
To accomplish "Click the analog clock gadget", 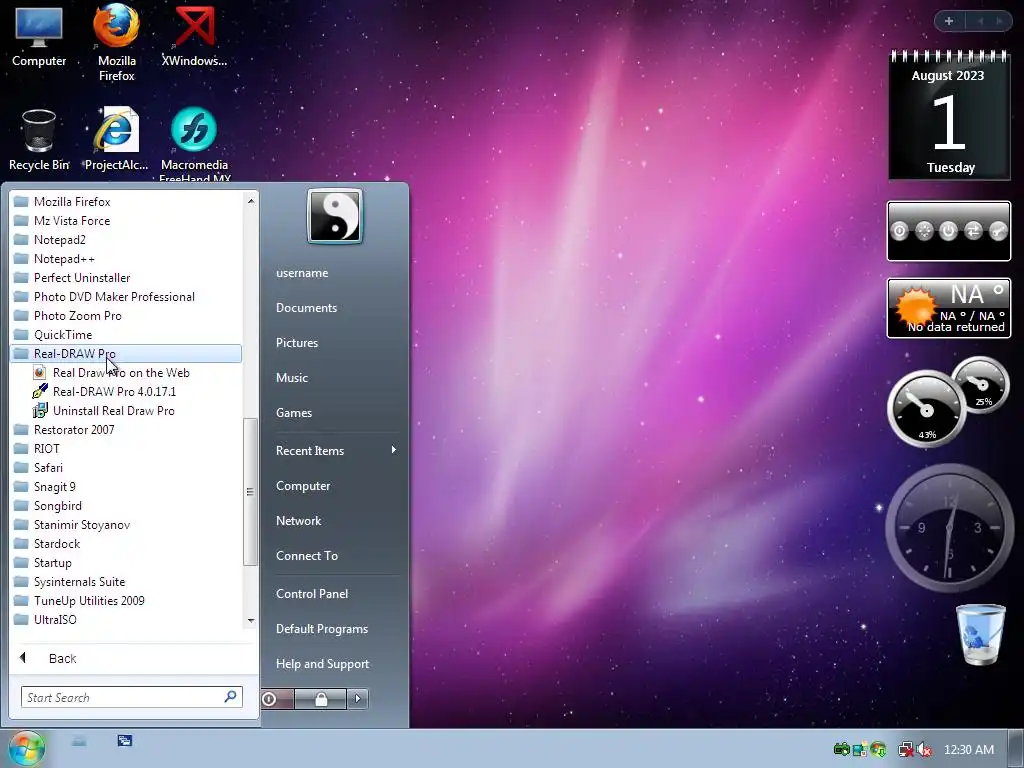I will click(x=949, y=528).
